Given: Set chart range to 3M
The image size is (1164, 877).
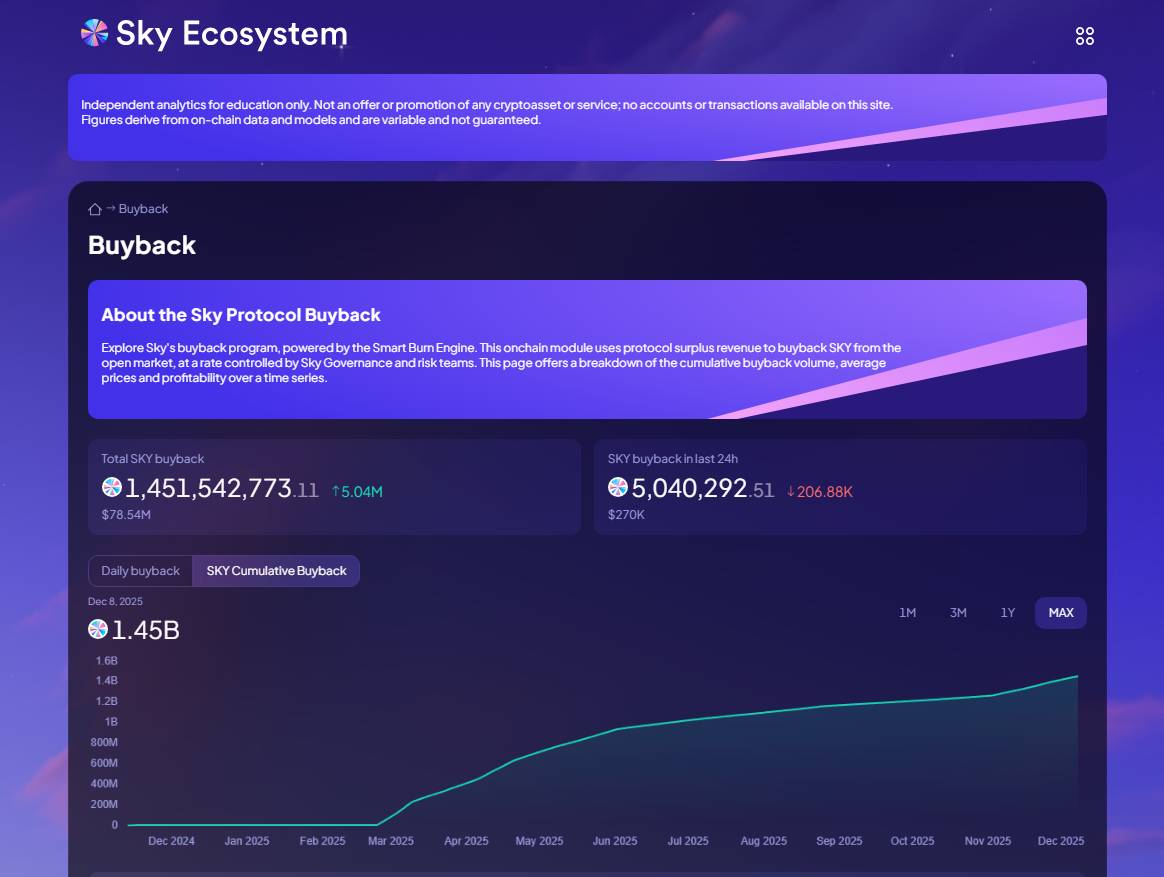Looking at the screenshot, I should point(958,613).
